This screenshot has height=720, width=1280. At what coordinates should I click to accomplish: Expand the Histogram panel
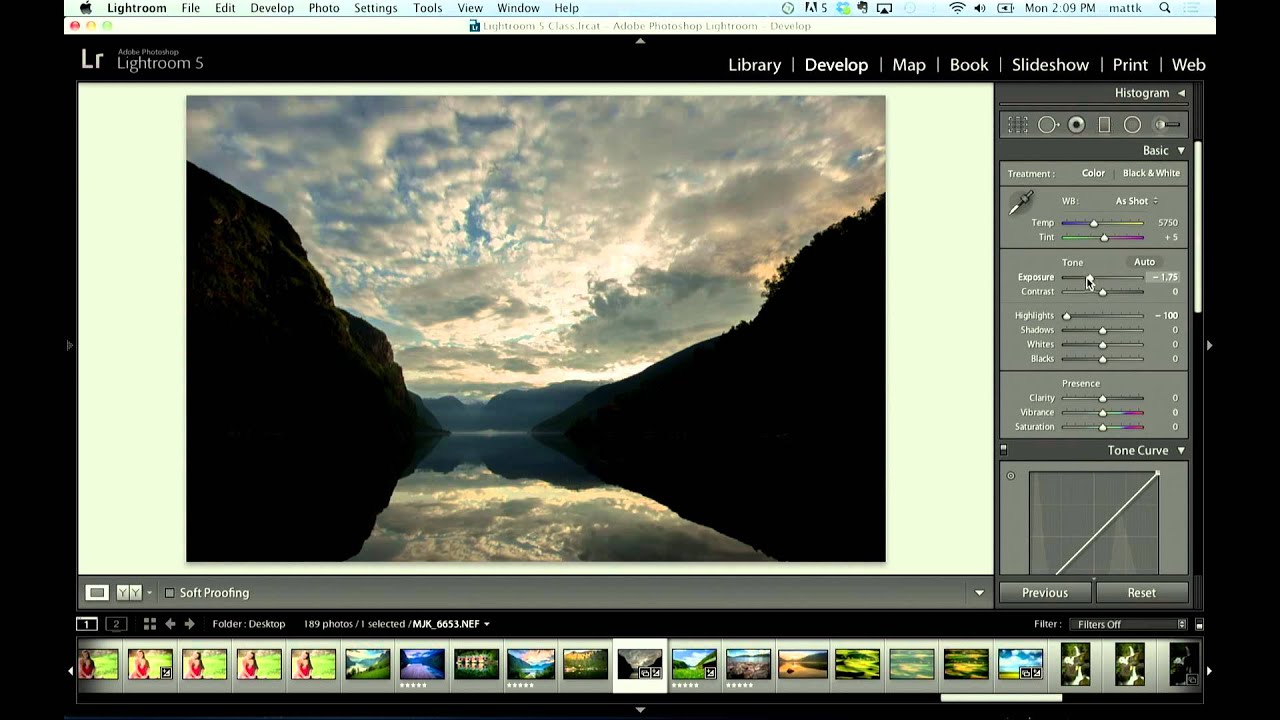tap(1181, 93)
